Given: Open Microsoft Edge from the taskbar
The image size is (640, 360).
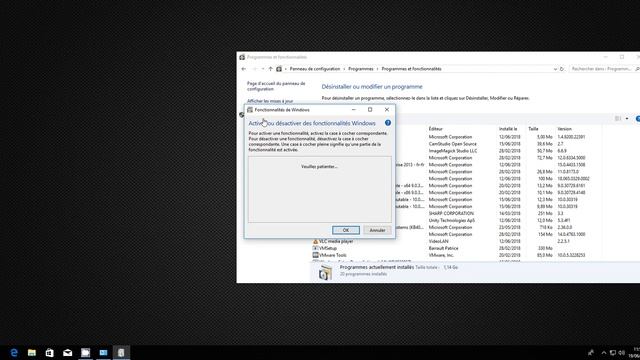Looking at the screenshot, I should point(14,353).
